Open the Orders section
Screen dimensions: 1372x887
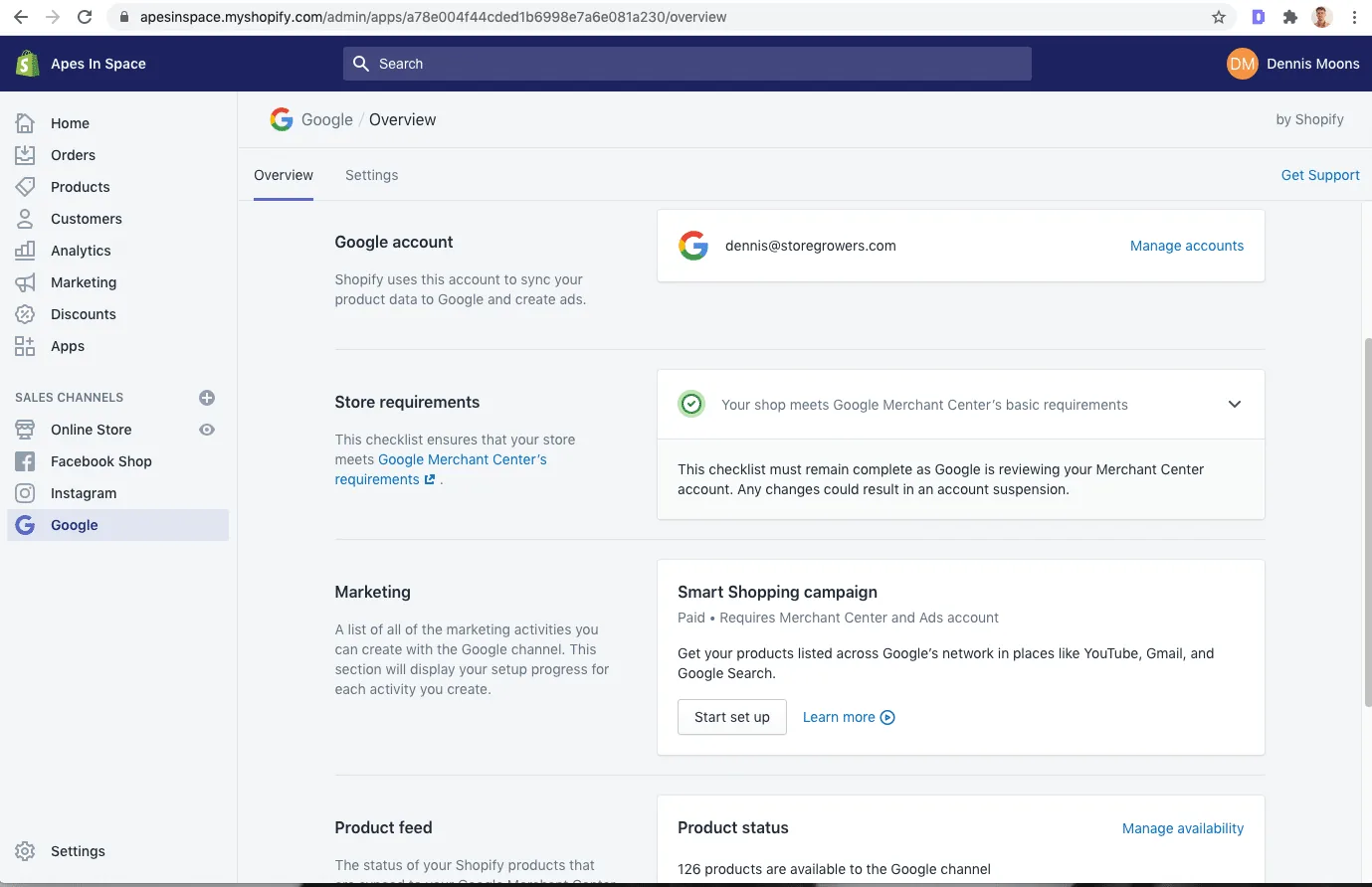tap(73, 154)
